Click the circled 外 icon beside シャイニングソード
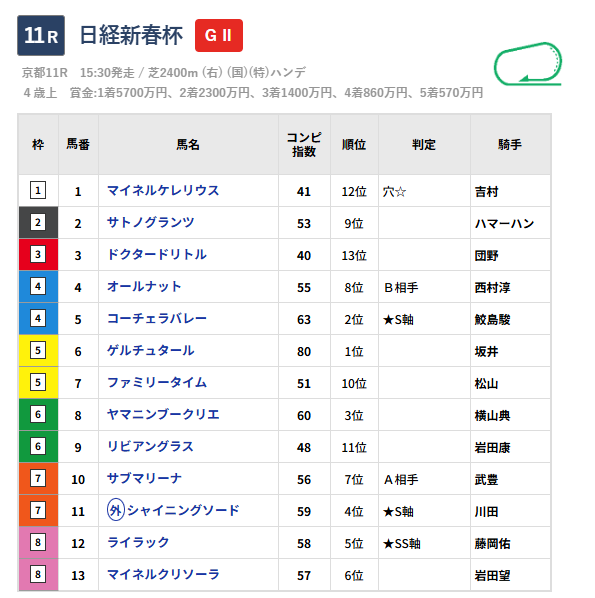This screenshot has height=598, width=595. pyautogui.click(x=116, y=510)
